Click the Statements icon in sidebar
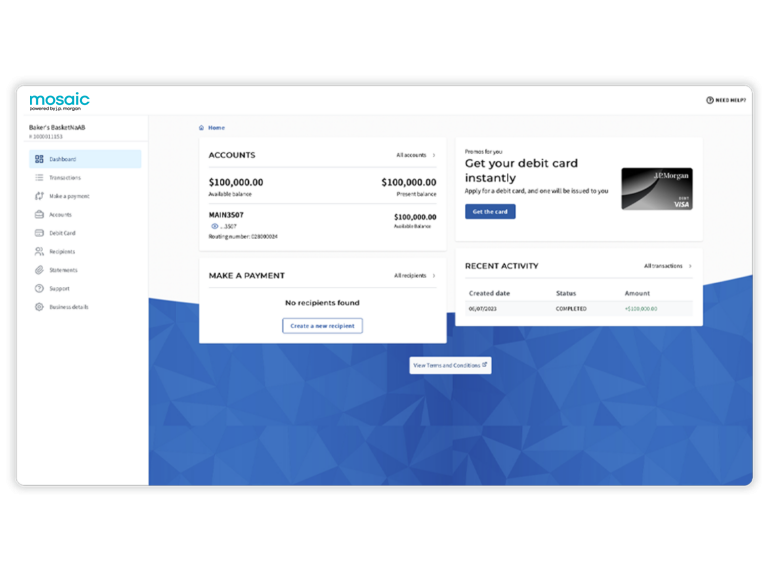 (39, 270)
